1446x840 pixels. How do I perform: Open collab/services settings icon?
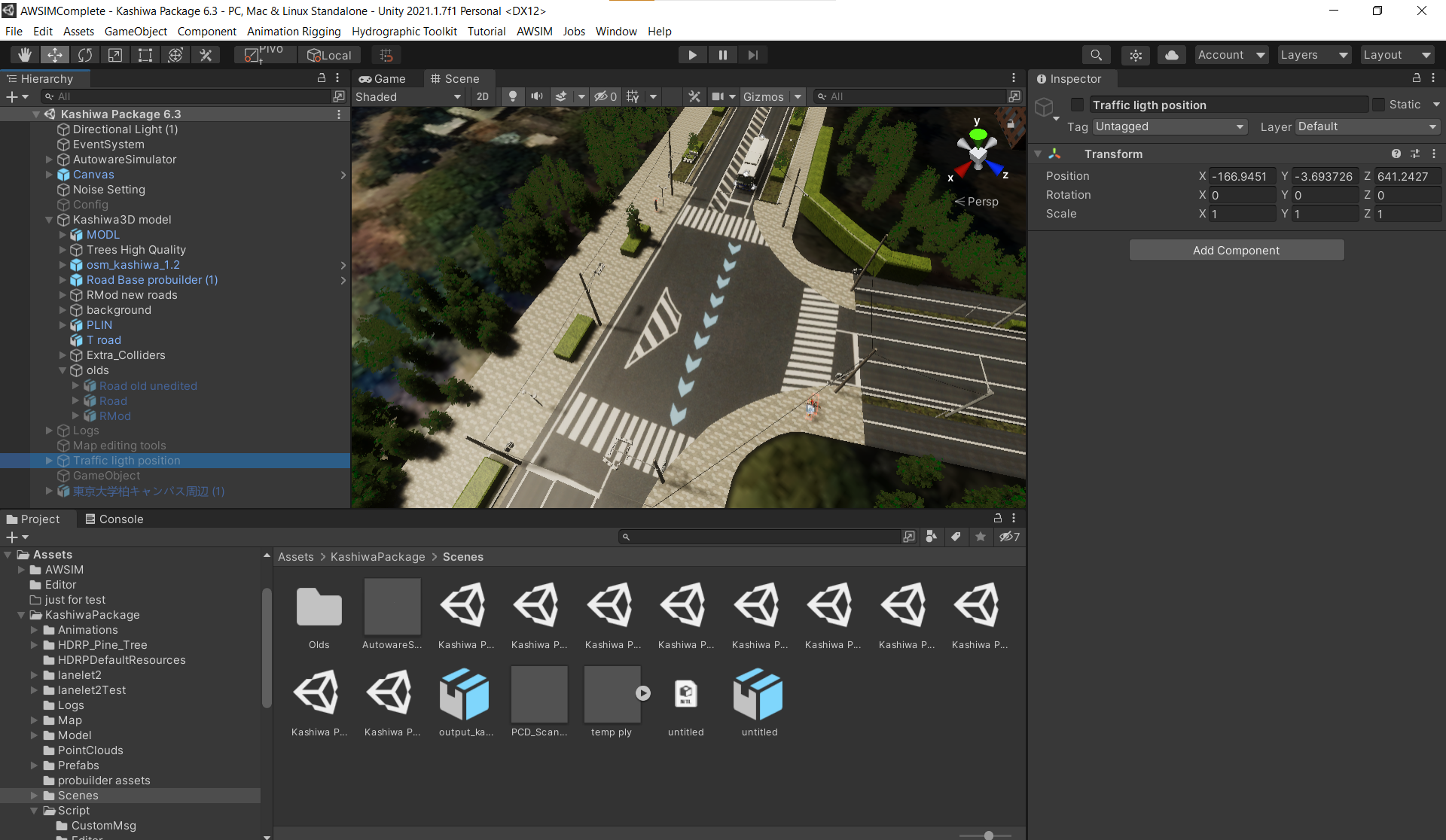(1136, 55)
